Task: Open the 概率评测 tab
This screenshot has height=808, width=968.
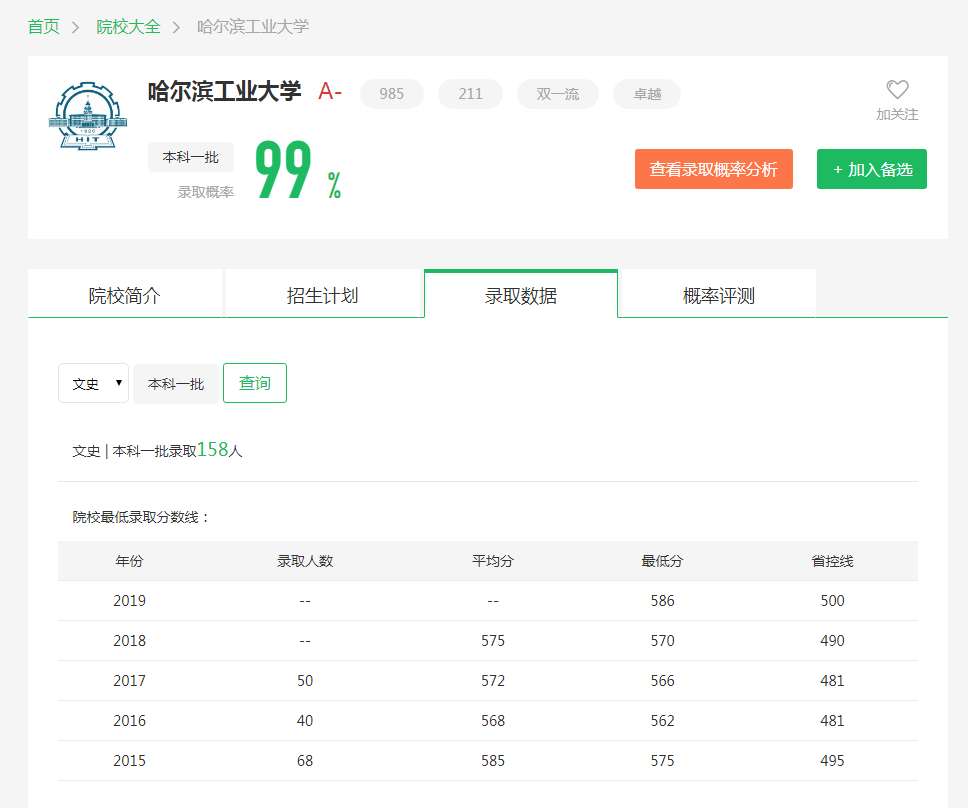Action: 719,296
